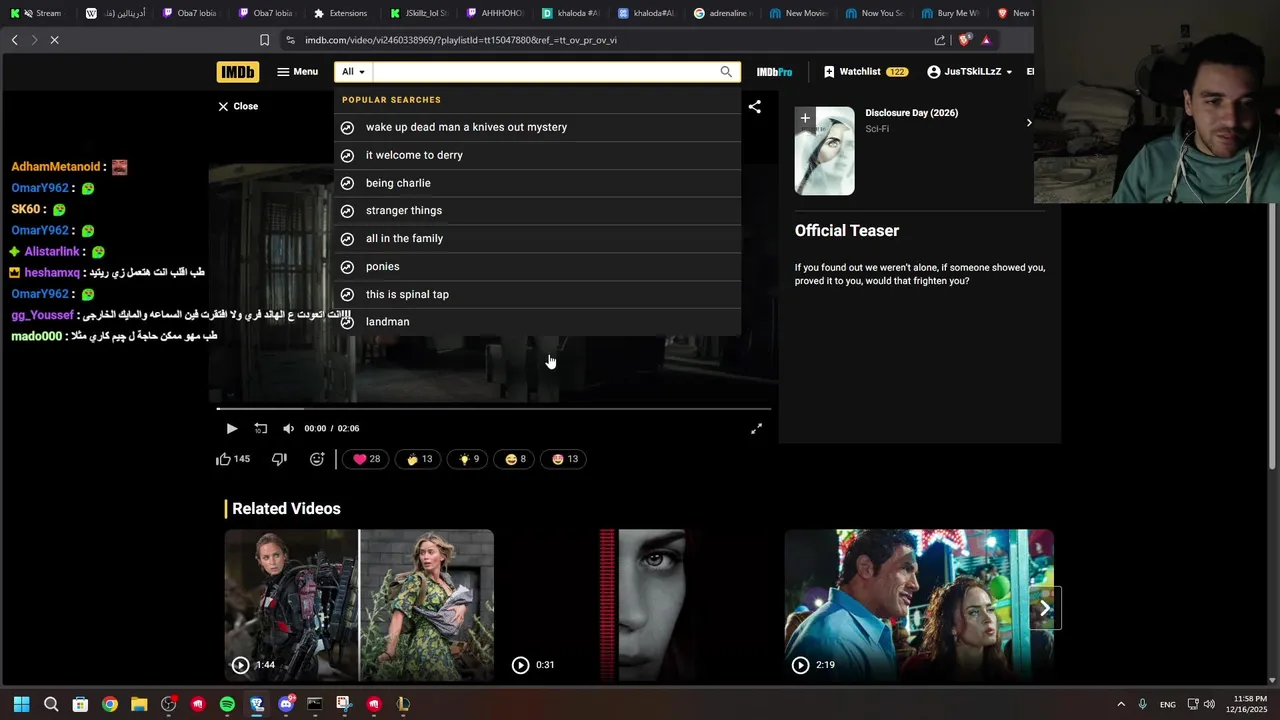Open Disclosure Day (2026) title chevron
Viewport: 1280px width, 720px height.
click(1029, 122)
